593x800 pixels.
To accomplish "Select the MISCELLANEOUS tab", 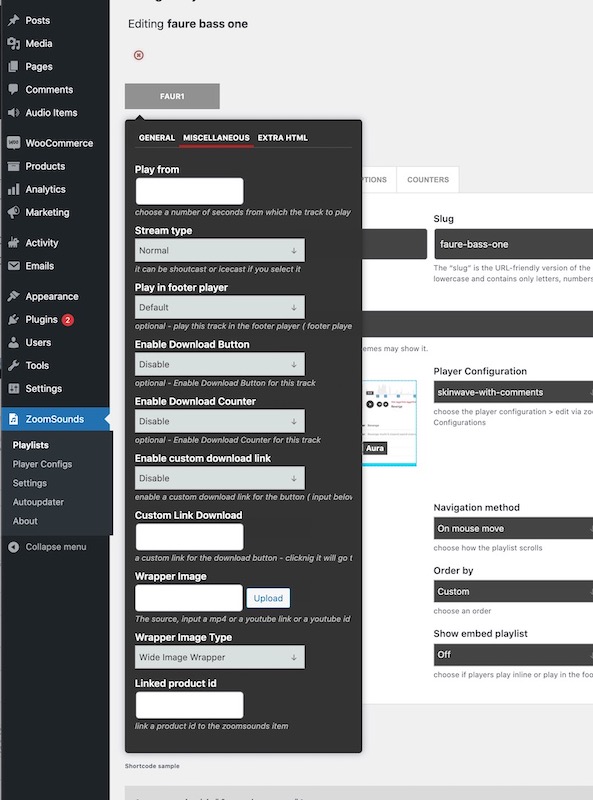I will coord(216,138).
